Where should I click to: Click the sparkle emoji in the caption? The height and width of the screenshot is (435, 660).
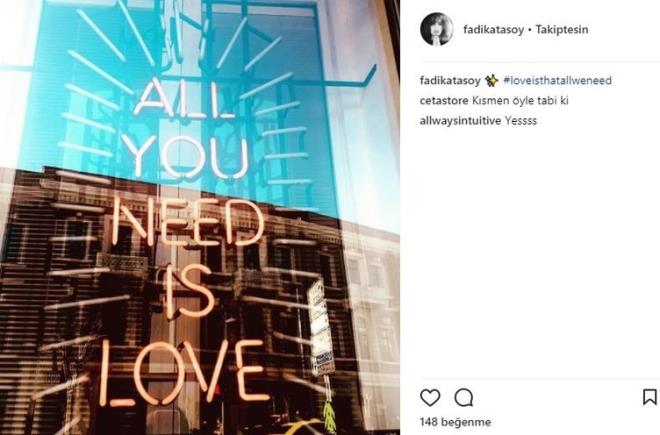click(x=492, y=80)
